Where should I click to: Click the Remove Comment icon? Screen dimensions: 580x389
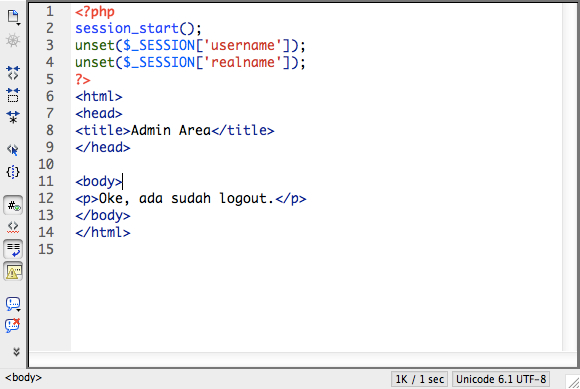click(x=13, y=325)
